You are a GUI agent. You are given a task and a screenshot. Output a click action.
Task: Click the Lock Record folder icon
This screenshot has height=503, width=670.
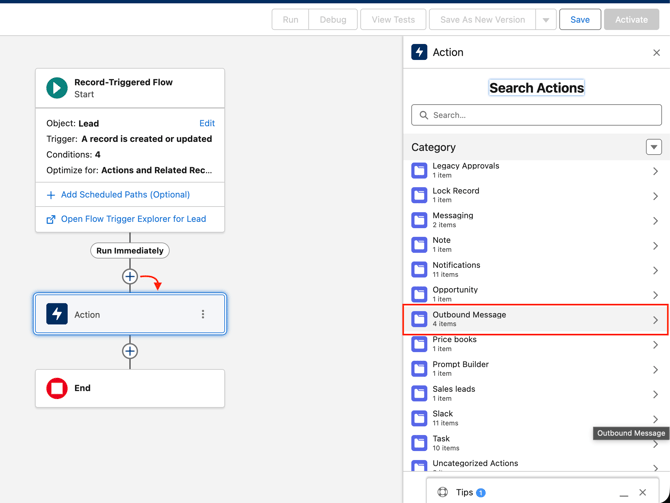(419, 195)
